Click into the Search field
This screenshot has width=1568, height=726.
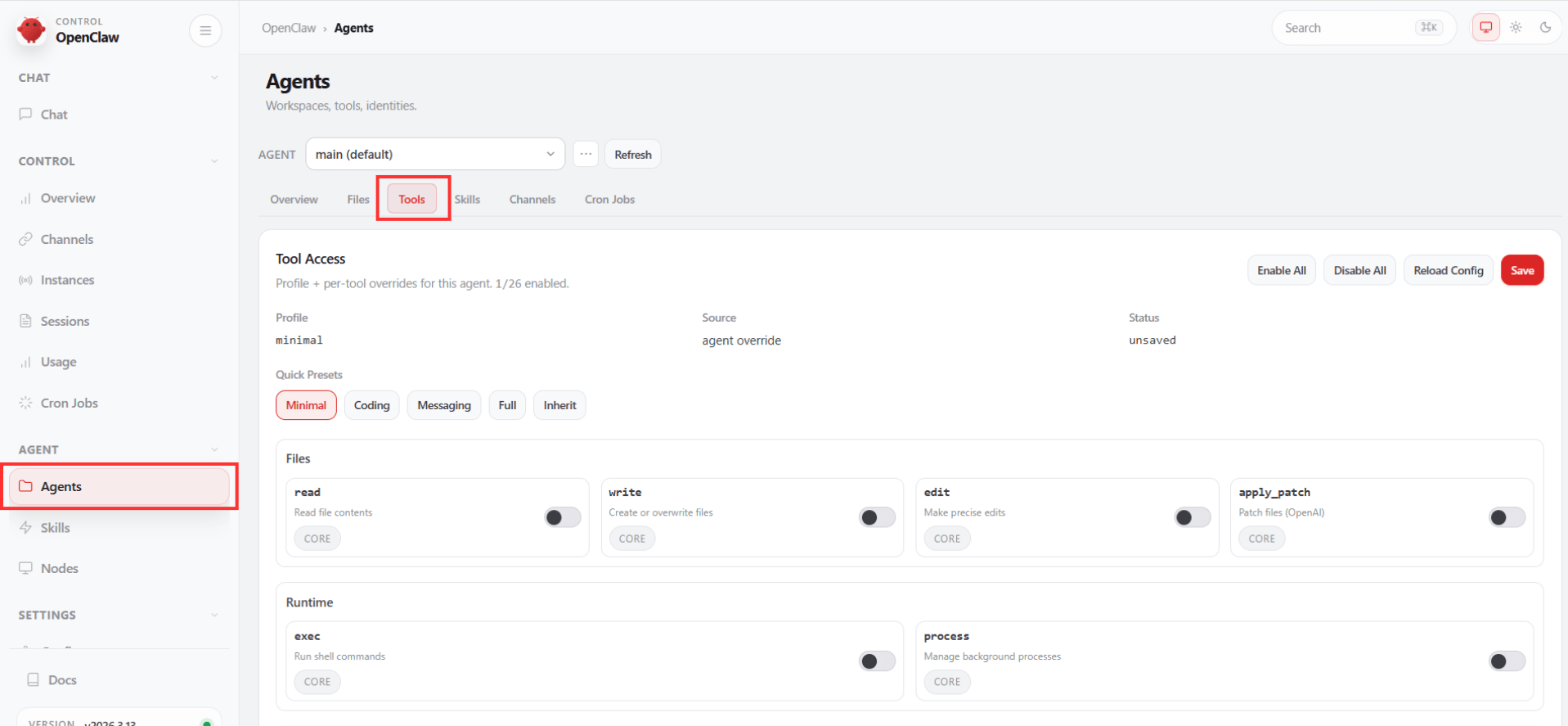click(1346, 28)
